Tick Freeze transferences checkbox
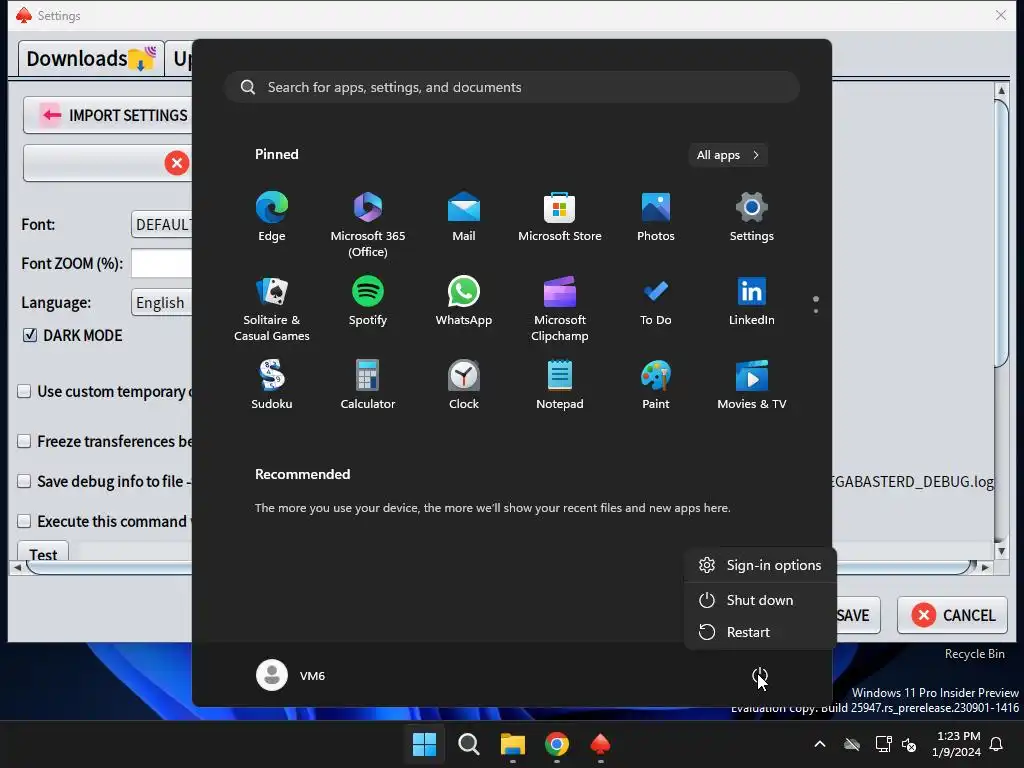This screenshot has width=1024, height=768. [x=24, y=441]
